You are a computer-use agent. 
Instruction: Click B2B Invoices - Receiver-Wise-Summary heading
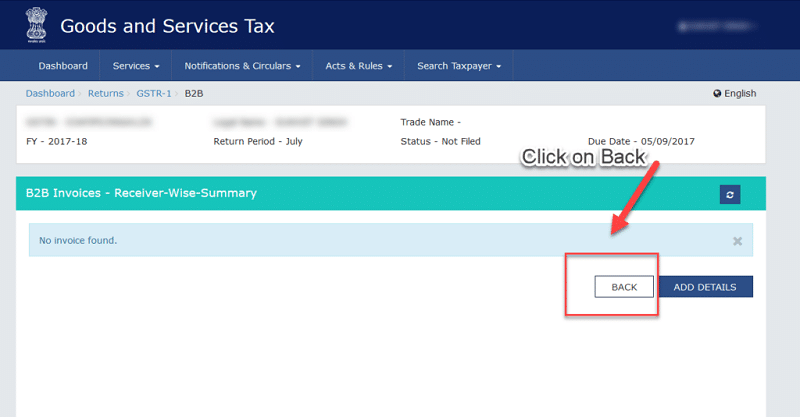coord(141,193)
